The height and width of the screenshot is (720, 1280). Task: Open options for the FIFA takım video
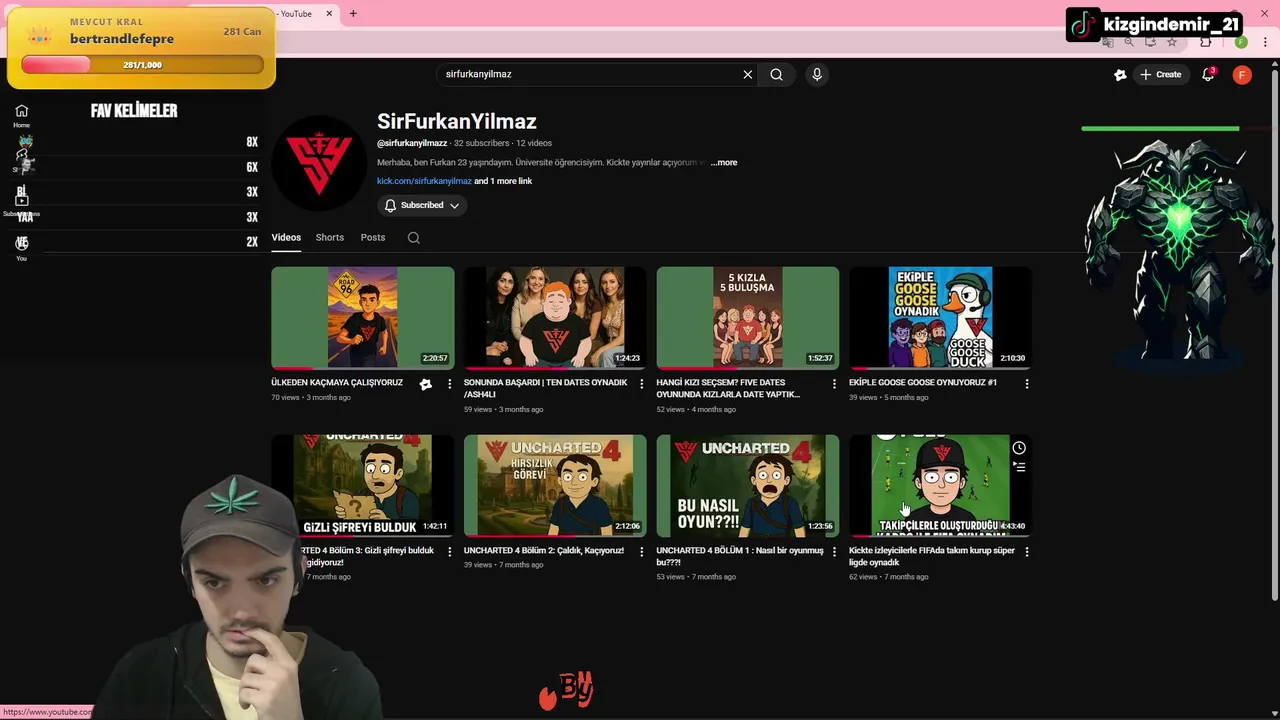point(1026,552)
